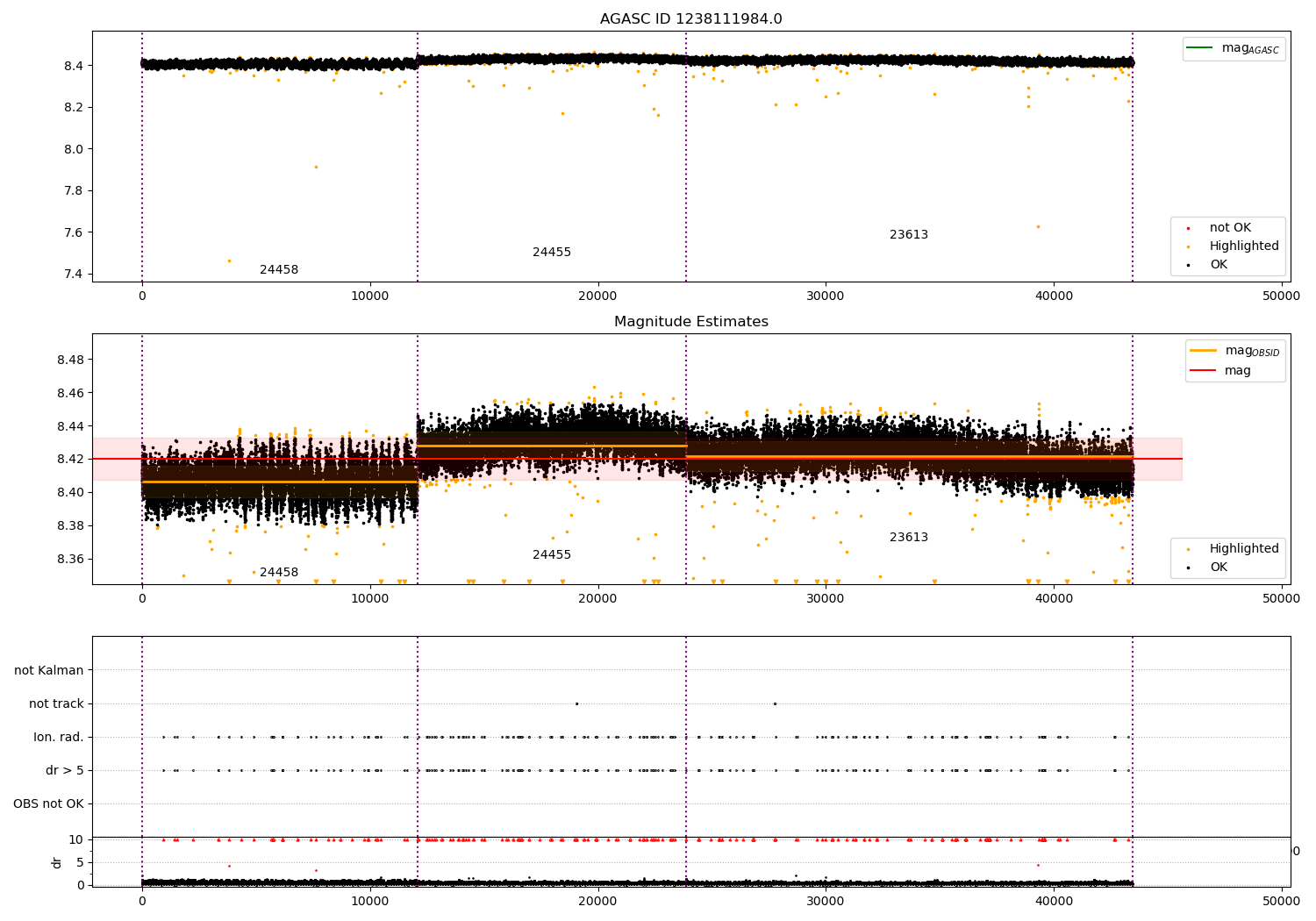Image resolution: width=1316 pixels, height=921 pixels.
Task: Click the 8.36 y-axis tick label
Action: 70,560
